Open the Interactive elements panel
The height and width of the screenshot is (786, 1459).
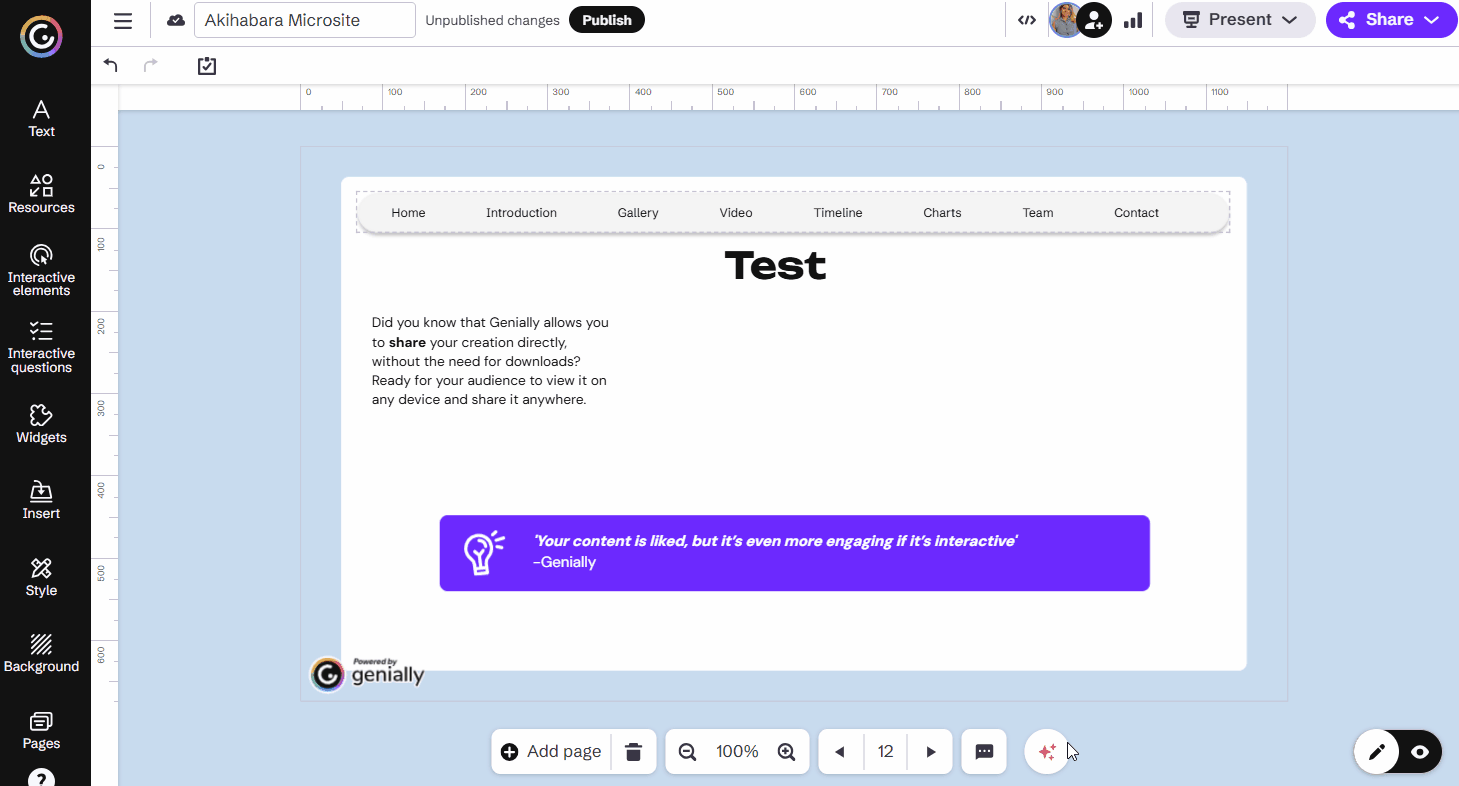click(41, 270)
